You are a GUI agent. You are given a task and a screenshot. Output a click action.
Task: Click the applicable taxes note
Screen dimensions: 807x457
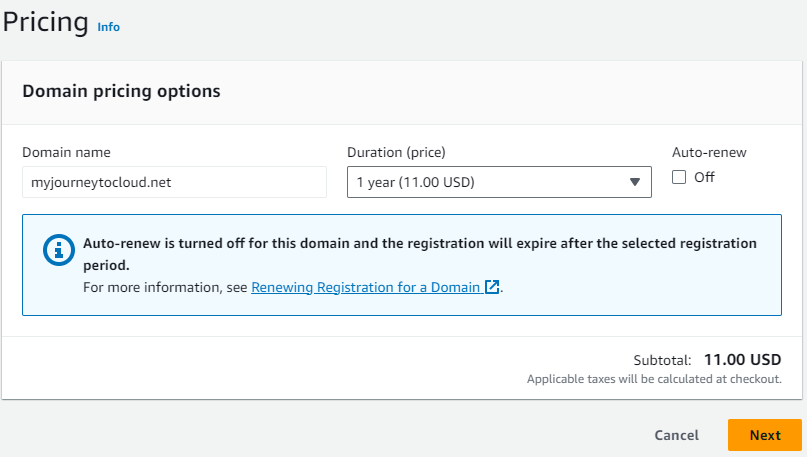click(x=653, y=380)
